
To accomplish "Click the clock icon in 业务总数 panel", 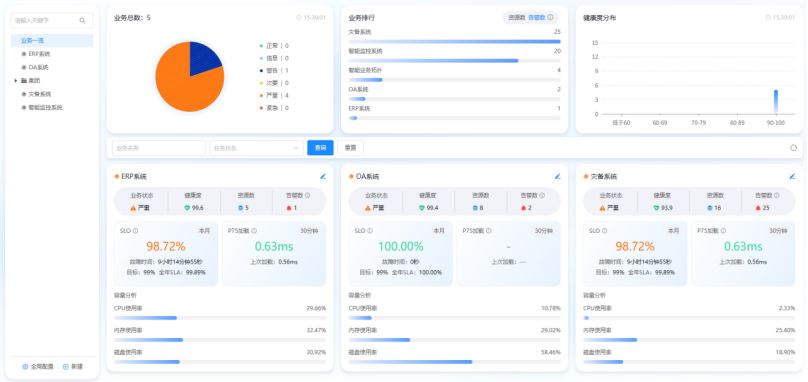I will point(299,18).
